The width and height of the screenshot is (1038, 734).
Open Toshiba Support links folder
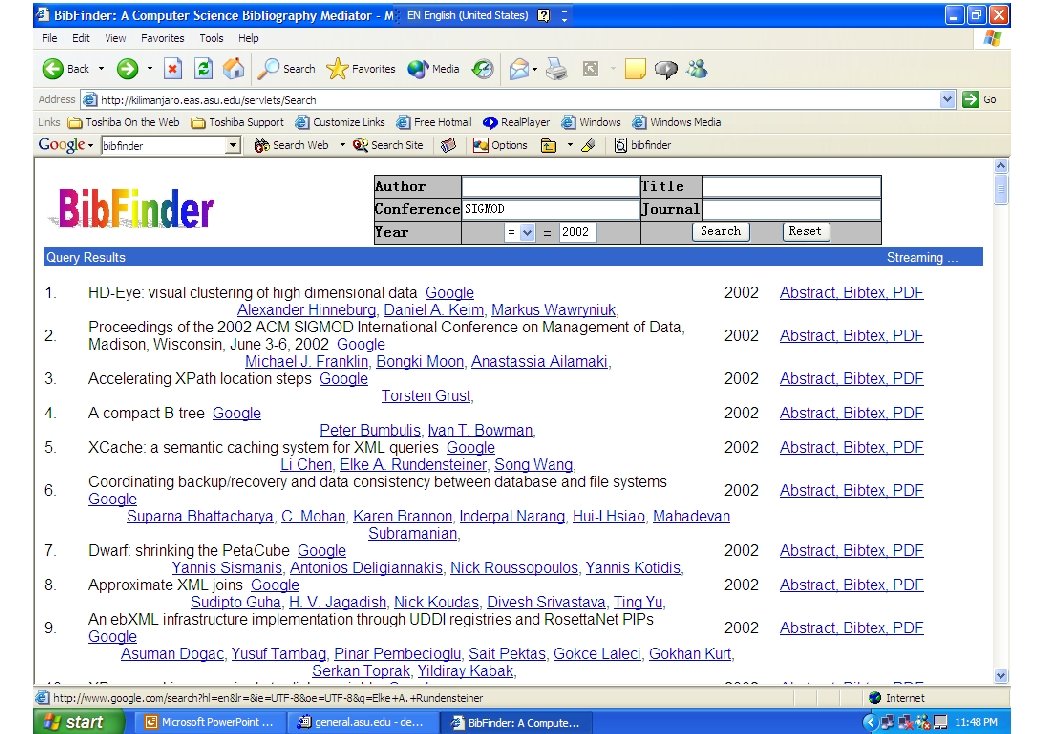[238, 122]
